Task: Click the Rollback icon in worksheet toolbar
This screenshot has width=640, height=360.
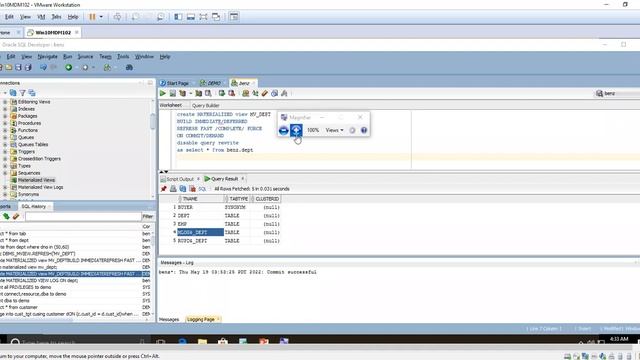Action: pyautogui.click(x=231, y=93)
